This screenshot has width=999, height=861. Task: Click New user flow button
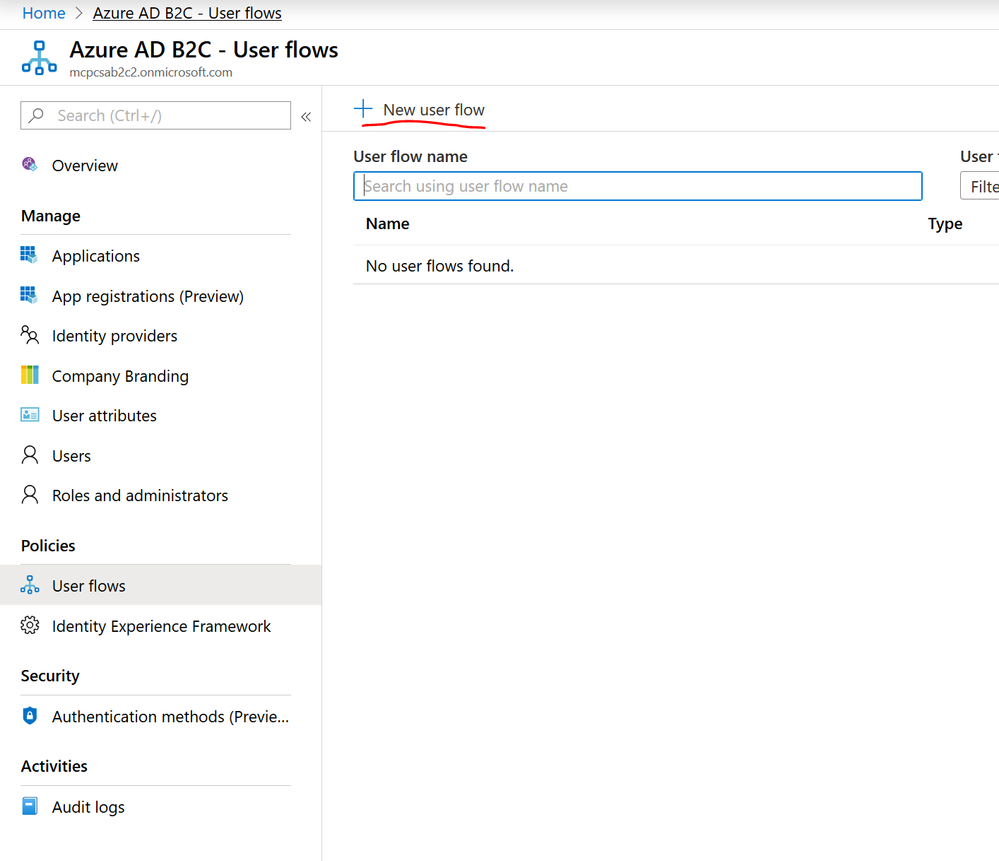(419, 110)
